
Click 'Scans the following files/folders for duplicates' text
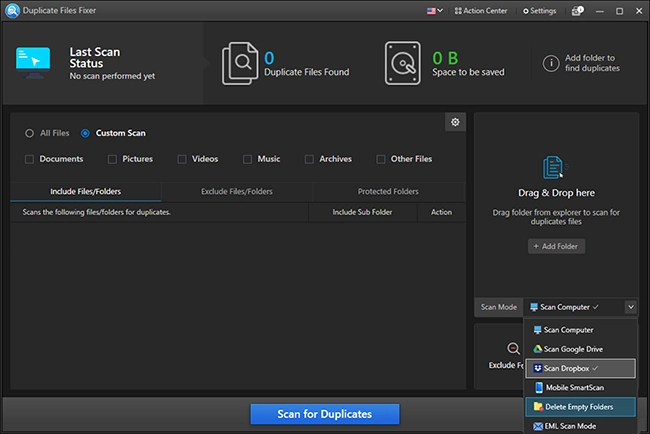[x=97, y=212]
